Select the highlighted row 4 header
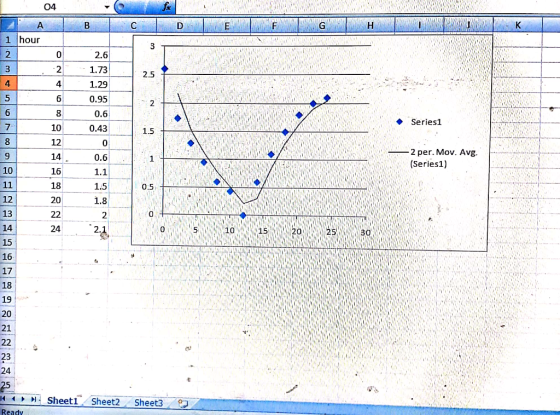The width and height of the screenshot is (560, 415). (x=8, y=84)
